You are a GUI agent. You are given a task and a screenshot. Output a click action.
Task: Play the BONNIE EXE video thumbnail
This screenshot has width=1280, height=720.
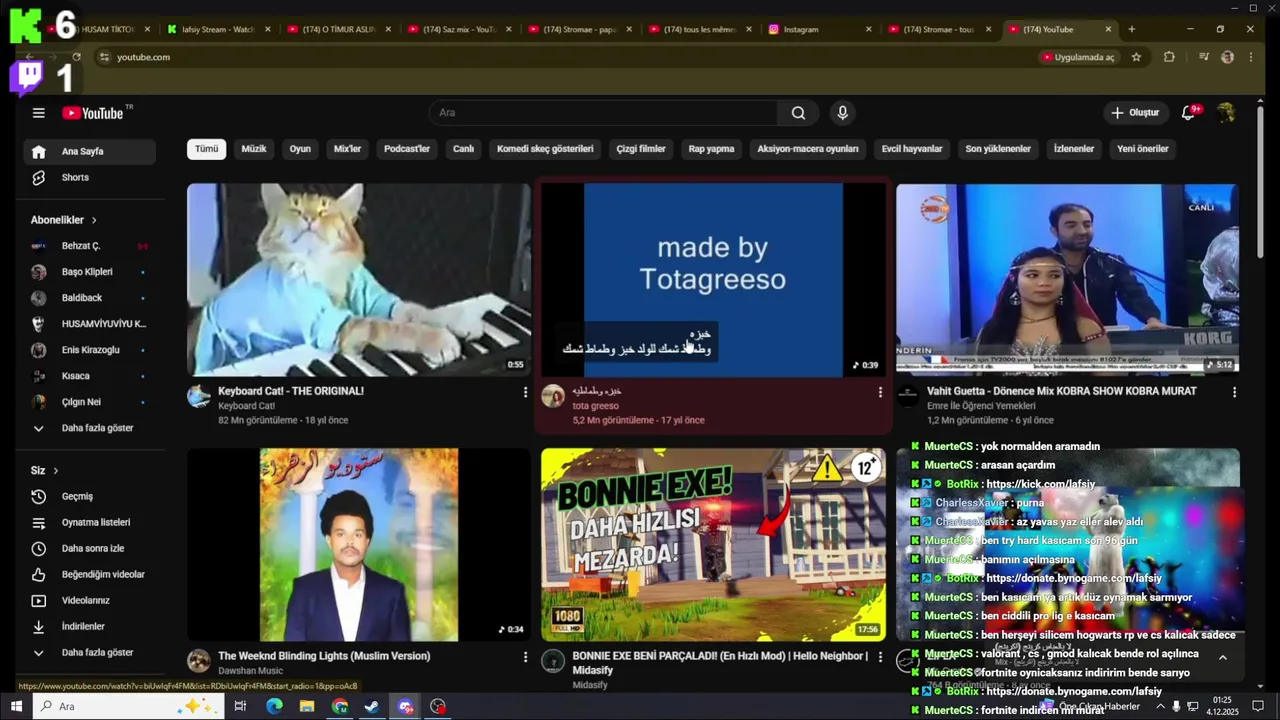coord(713,545)
